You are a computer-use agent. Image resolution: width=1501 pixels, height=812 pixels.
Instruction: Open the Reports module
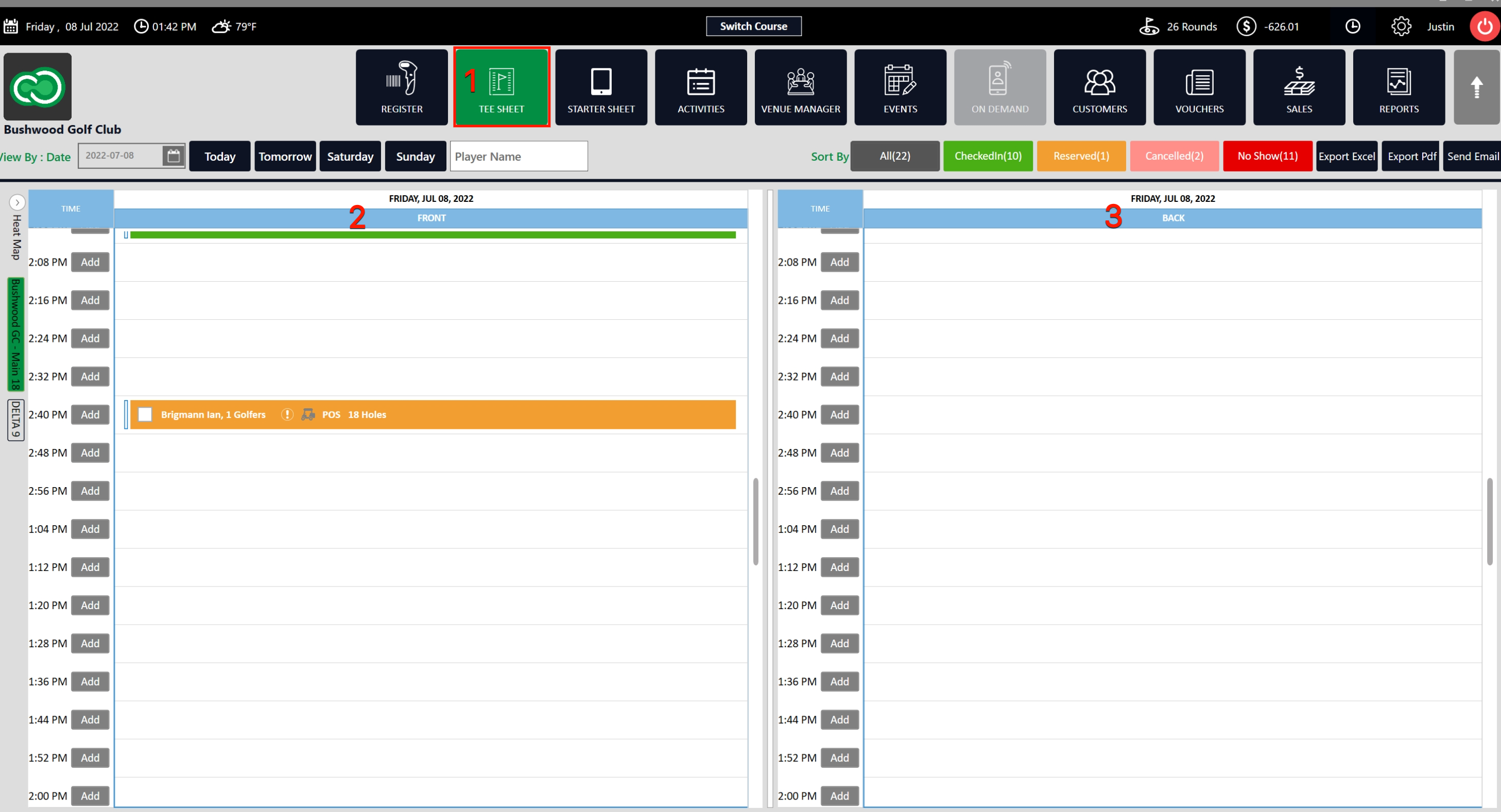[x=1398, y=88]
